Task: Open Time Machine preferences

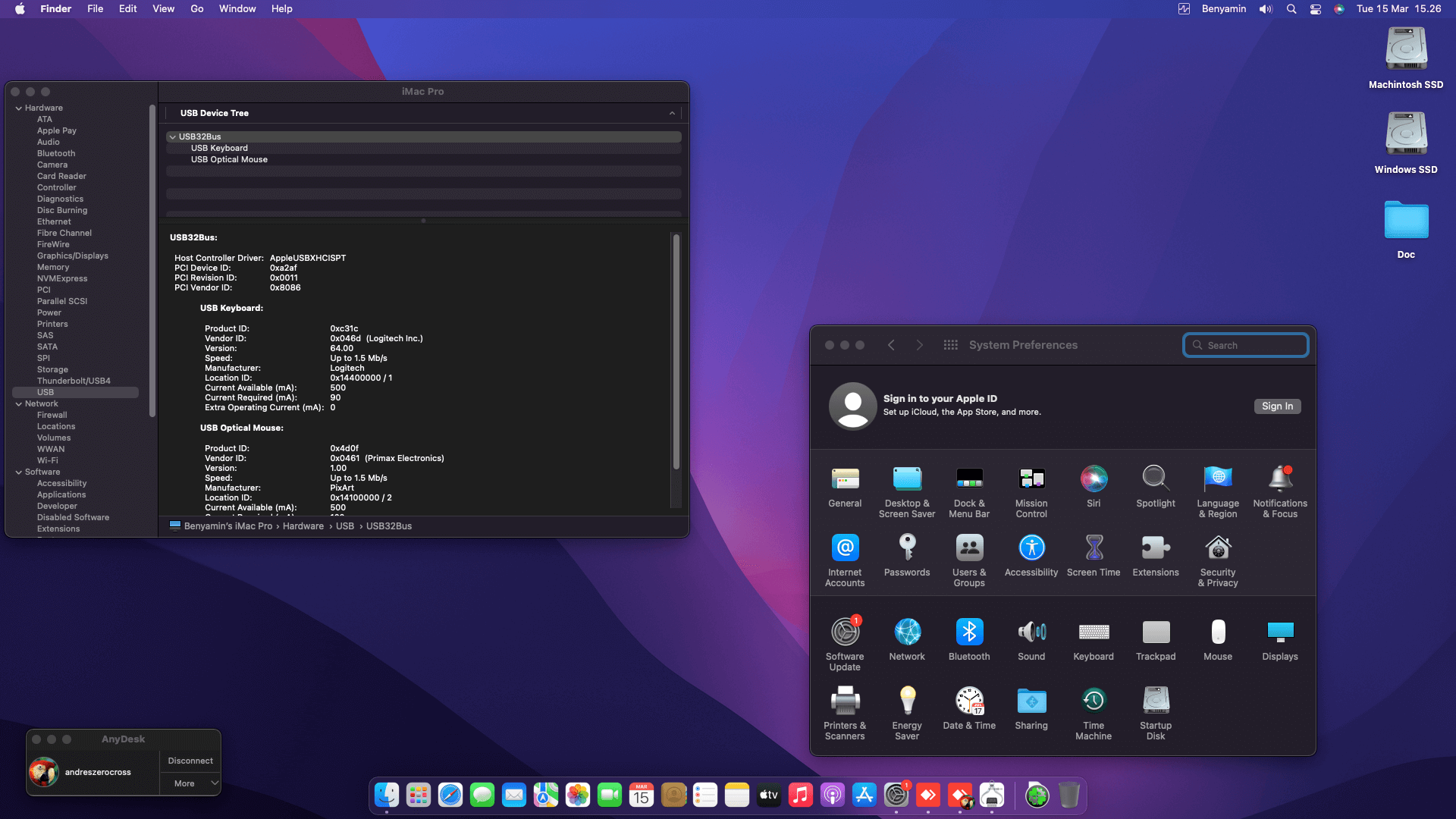Action: point(1094,714)
